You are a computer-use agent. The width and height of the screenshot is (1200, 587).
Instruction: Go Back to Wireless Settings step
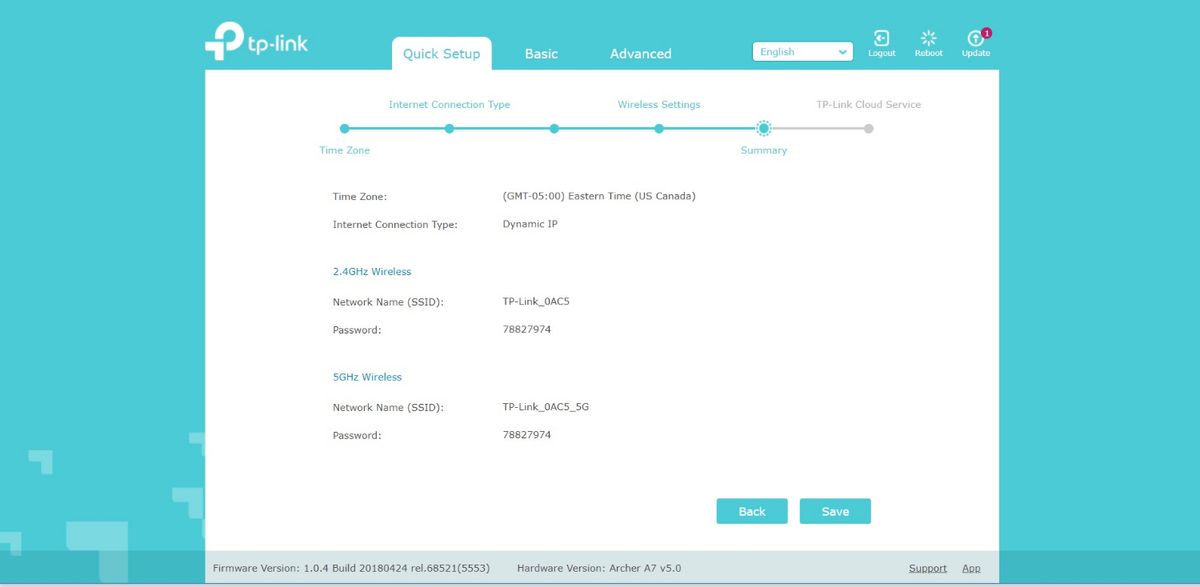click(x=751, y=511)
